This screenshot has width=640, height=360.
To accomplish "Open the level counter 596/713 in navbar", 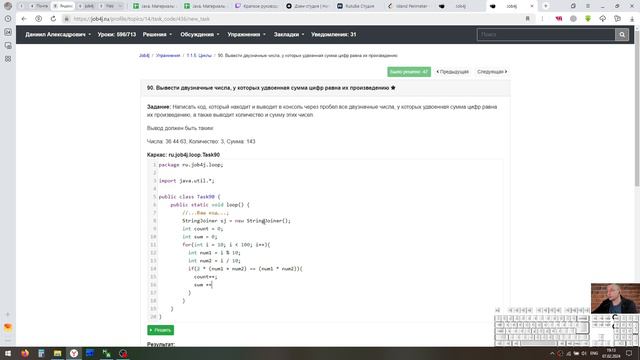I will click(x=117, y=35).
